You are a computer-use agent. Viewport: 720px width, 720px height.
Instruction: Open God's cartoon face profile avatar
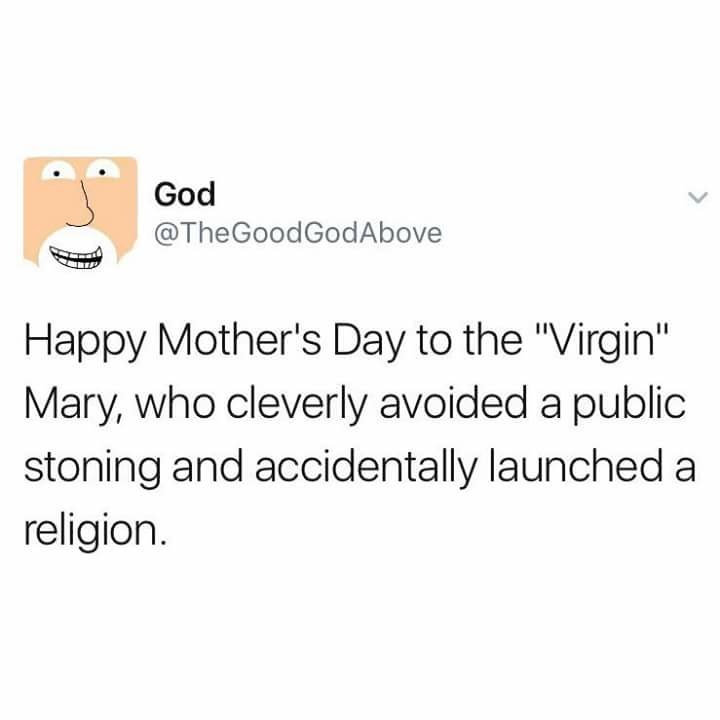80,213
